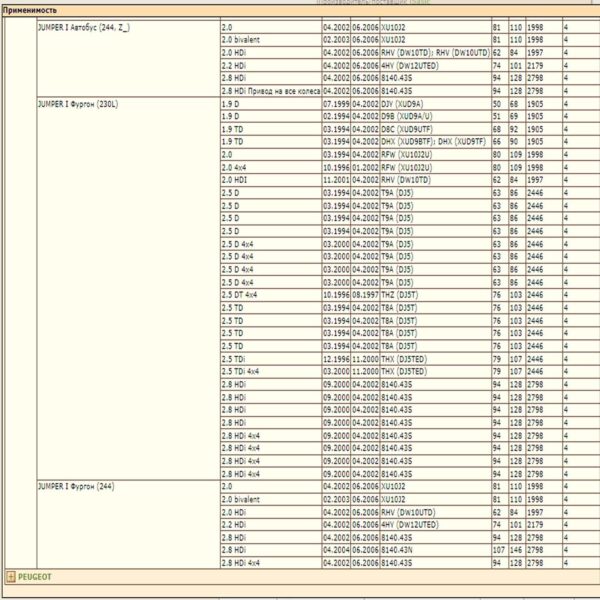Click the 2.8 HDi 4x4 cell dated 04.2002
Screen dimensions: 600x600
271,563
